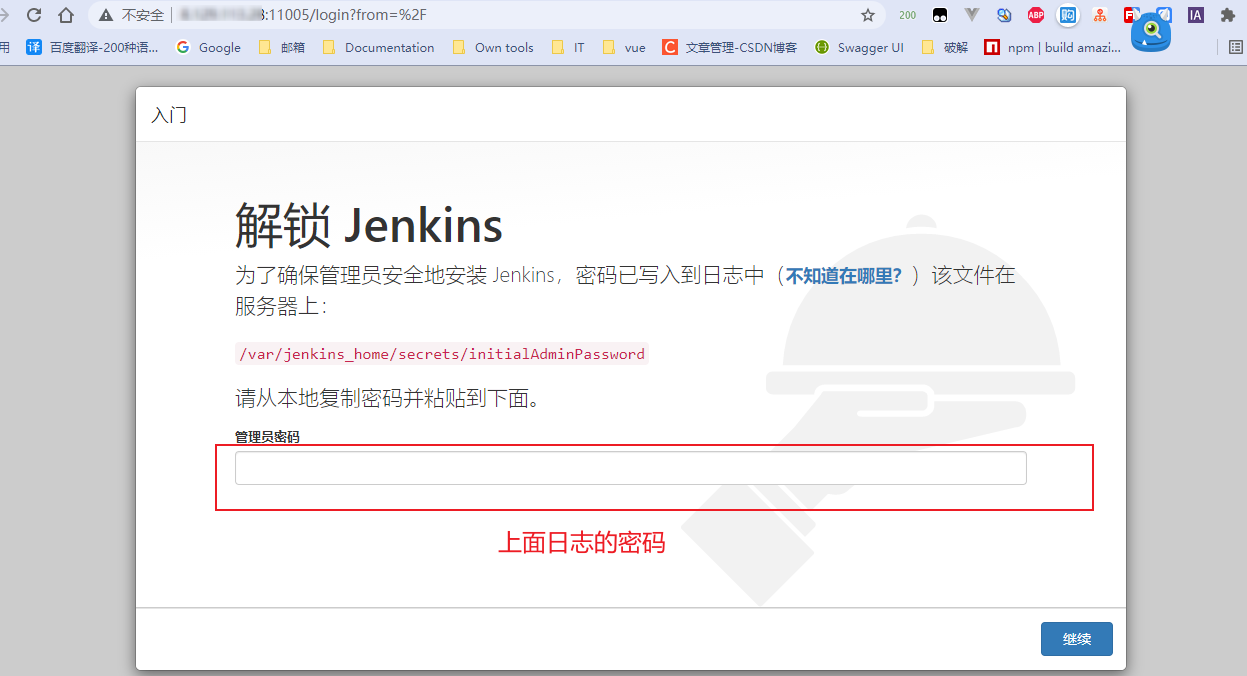
Task: Open the purple IA extension icon
Action: 1195,15
